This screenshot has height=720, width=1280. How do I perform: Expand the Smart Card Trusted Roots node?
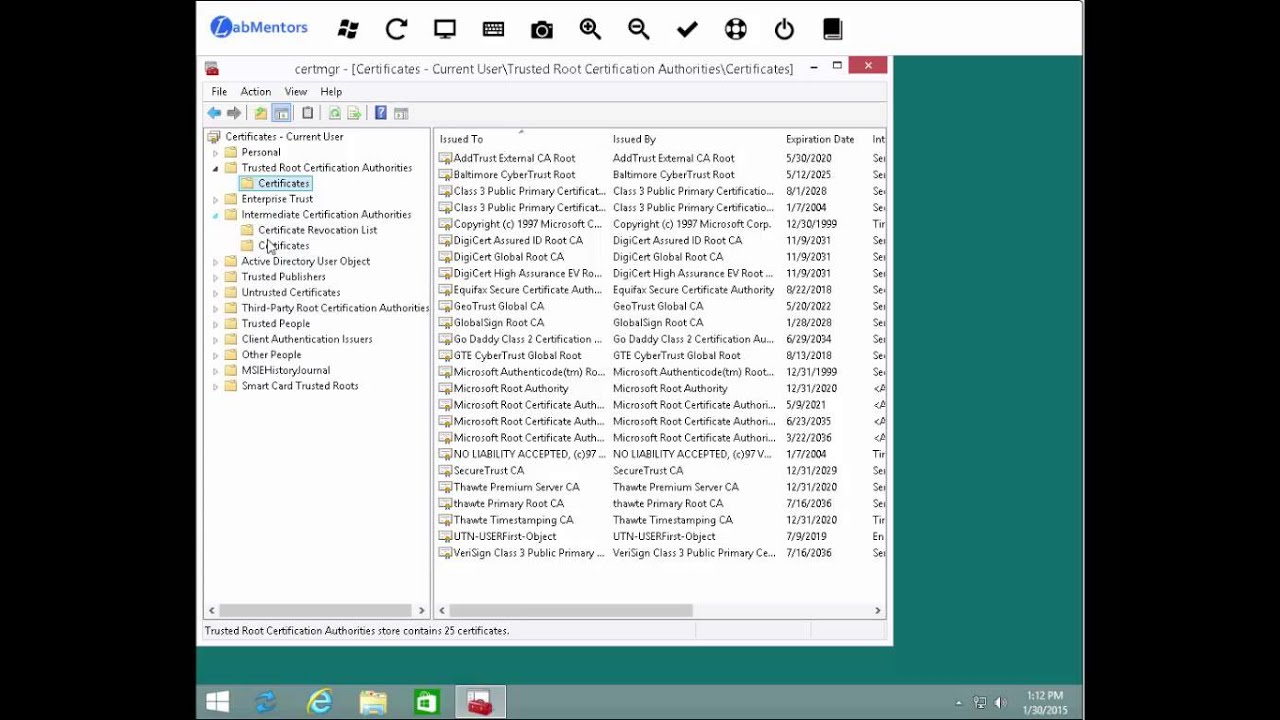[x=215, y=386]
